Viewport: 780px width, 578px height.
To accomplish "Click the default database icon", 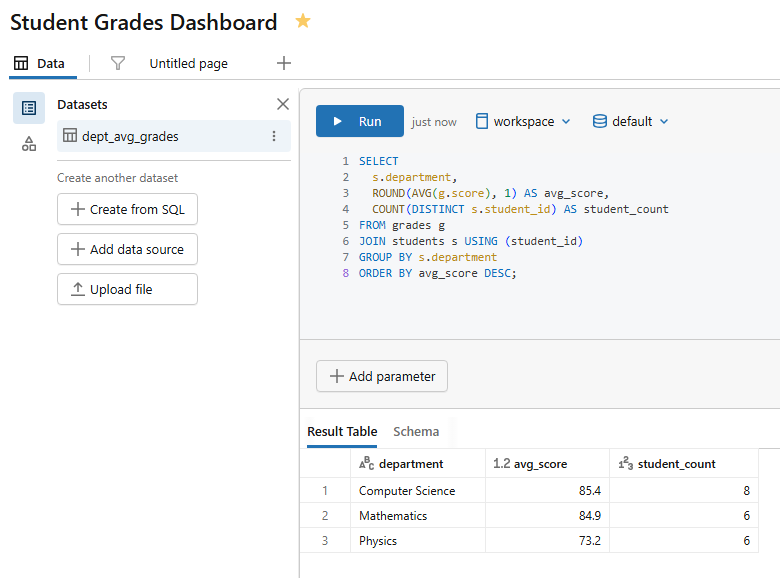I will click(x=599, y=121).
